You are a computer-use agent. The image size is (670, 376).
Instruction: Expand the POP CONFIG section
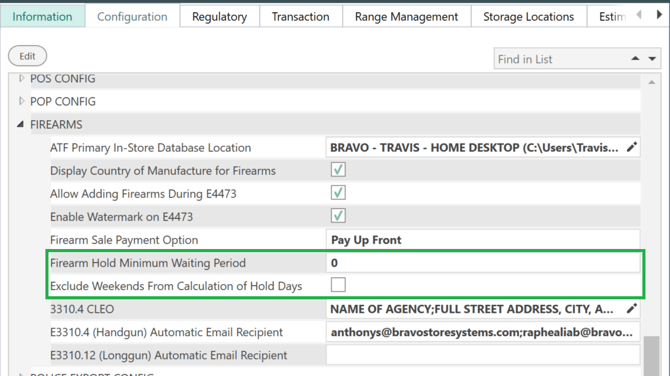pyautogui.click(x=21, y=101)
